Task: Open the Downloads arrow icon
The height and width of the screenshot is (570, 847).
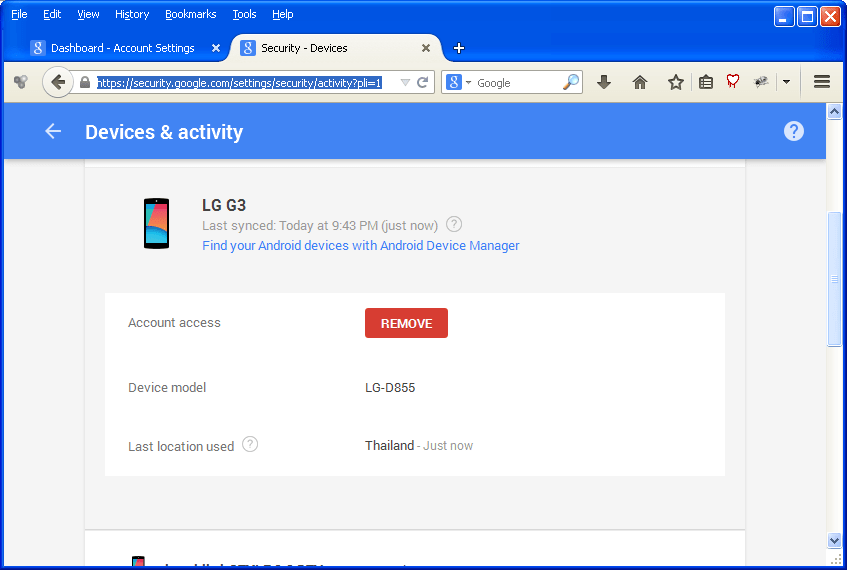Action: (x=604, y=82)
